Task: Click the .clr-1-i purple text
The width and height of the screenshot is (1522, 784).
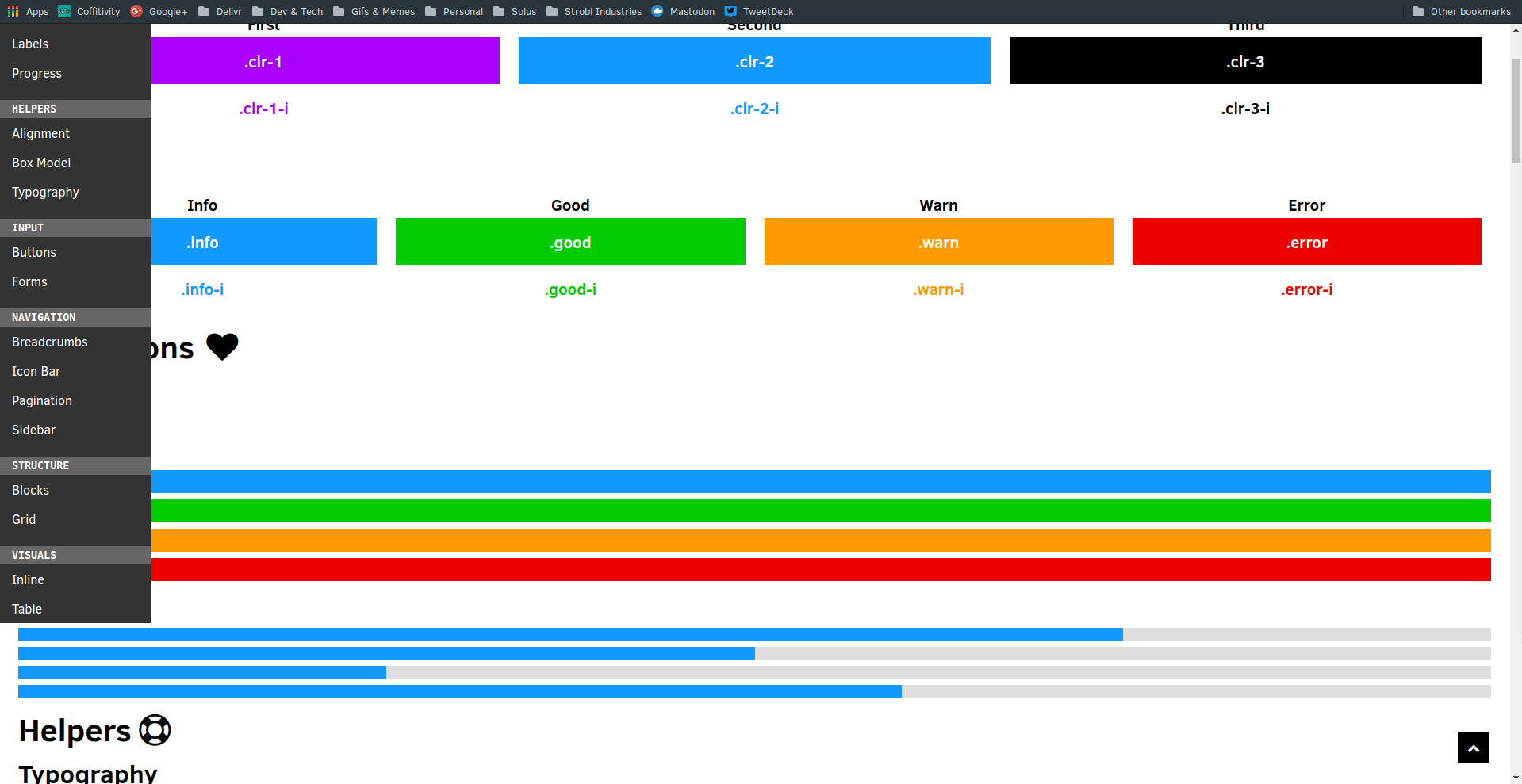Action: click(x=263, y=109)
